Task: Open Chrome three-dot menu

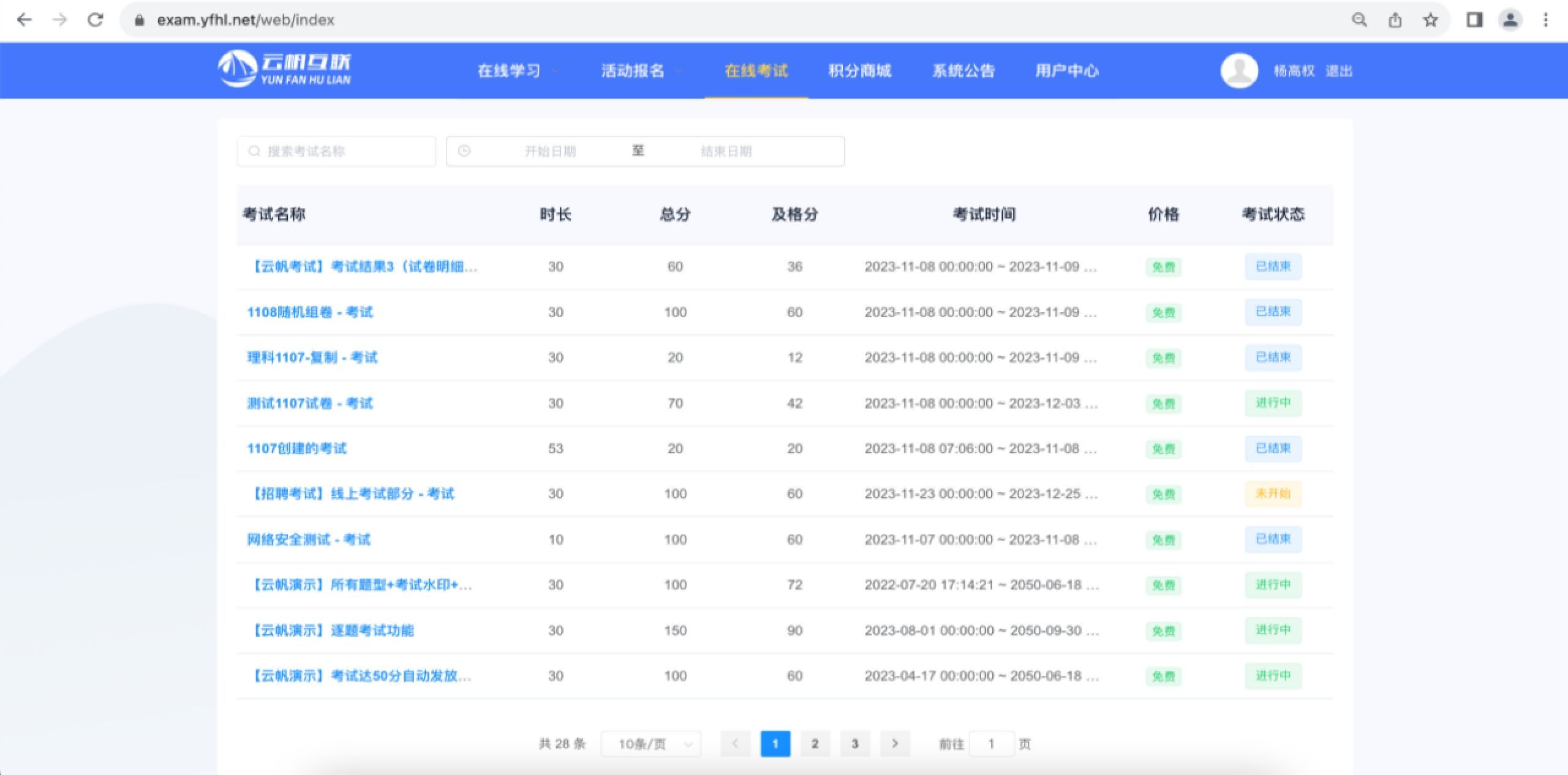Action: click(1545, 20)
